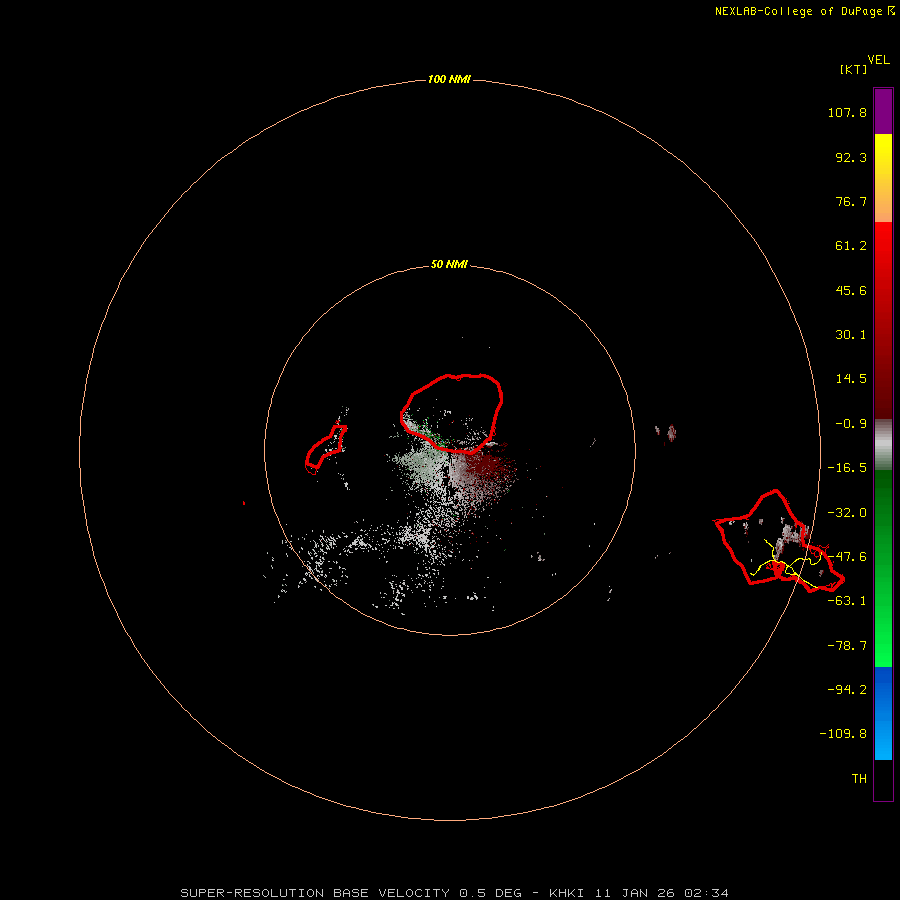Click the -47.6 velocity scale value
The image size is (900, 900).
click(x=847, y=557)
